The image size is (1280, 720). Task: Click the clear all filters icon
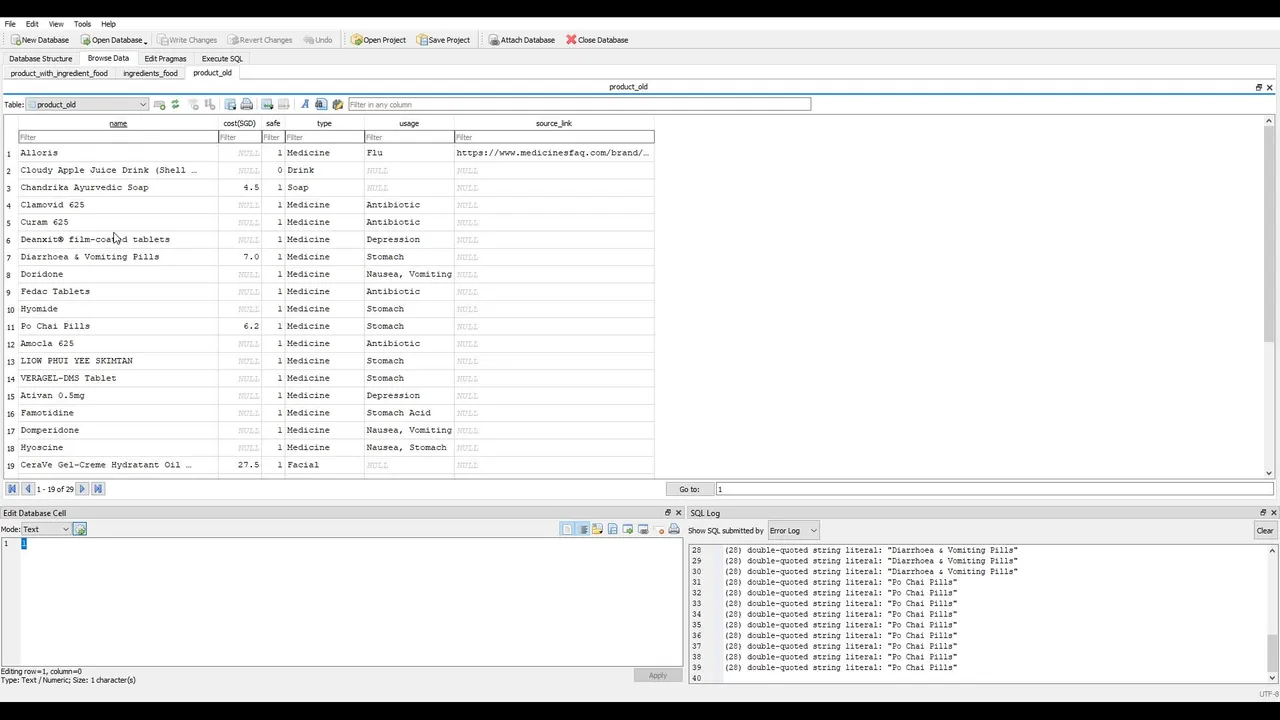[194, 104]
